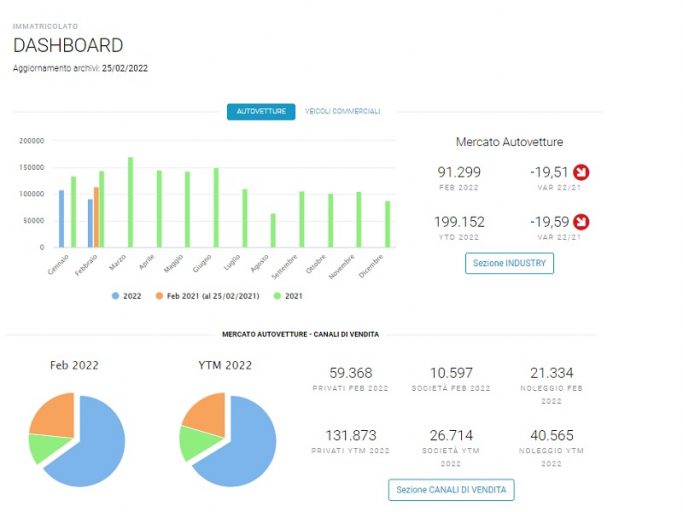
Task: Click the 25/02/2022 archive update date
Action: coord(125,68)
